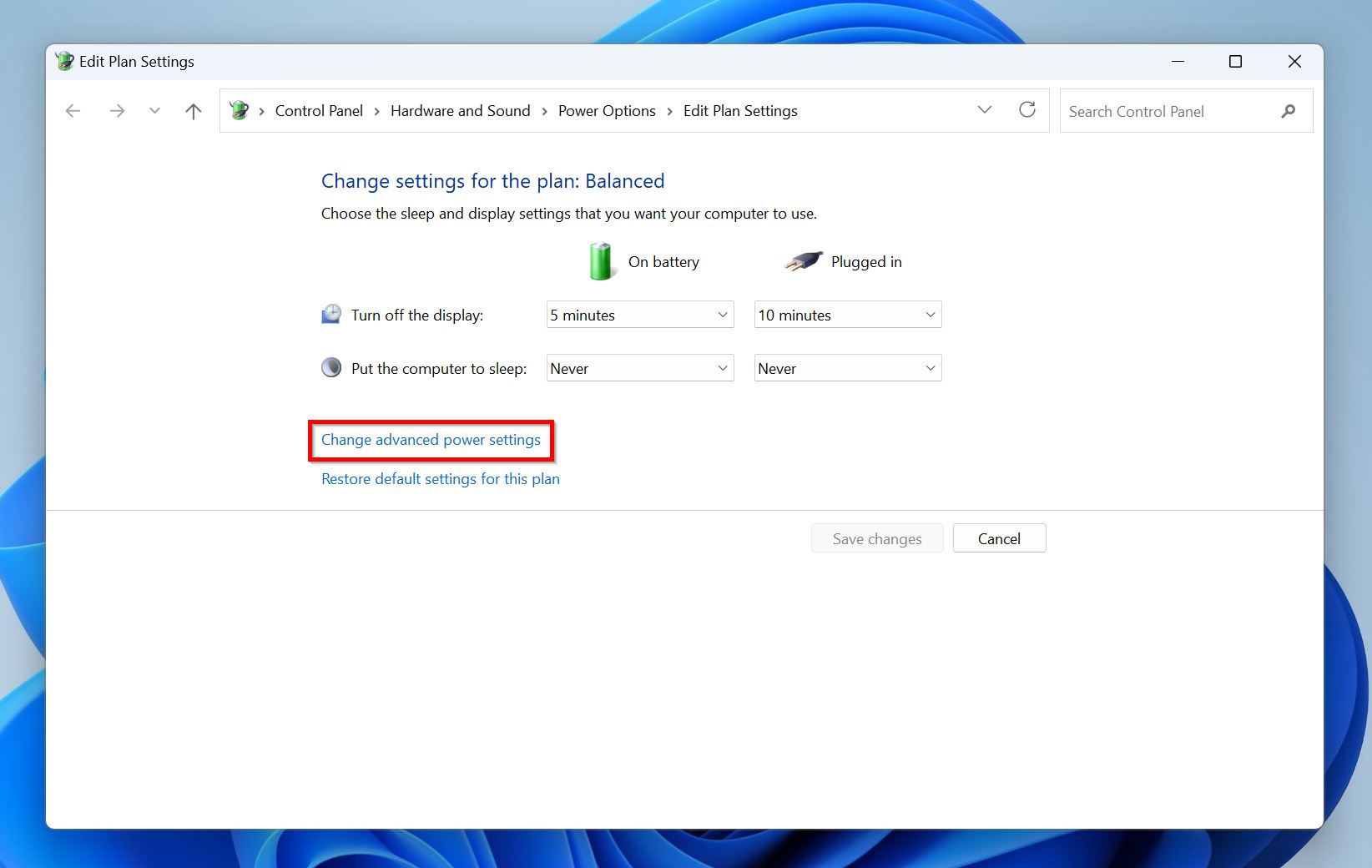This screenshot has width=1372, height=868.
Task: Expand sleep dropdown for On battery
Action: click(x=639, y=368)
